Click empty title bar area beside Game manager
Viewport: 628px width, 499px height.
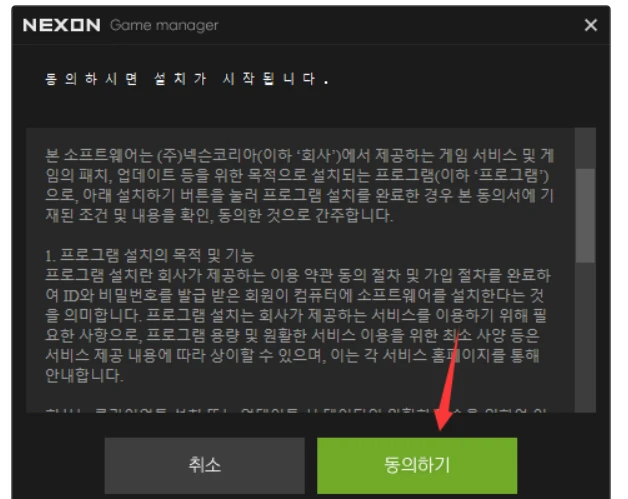[401, 25]
